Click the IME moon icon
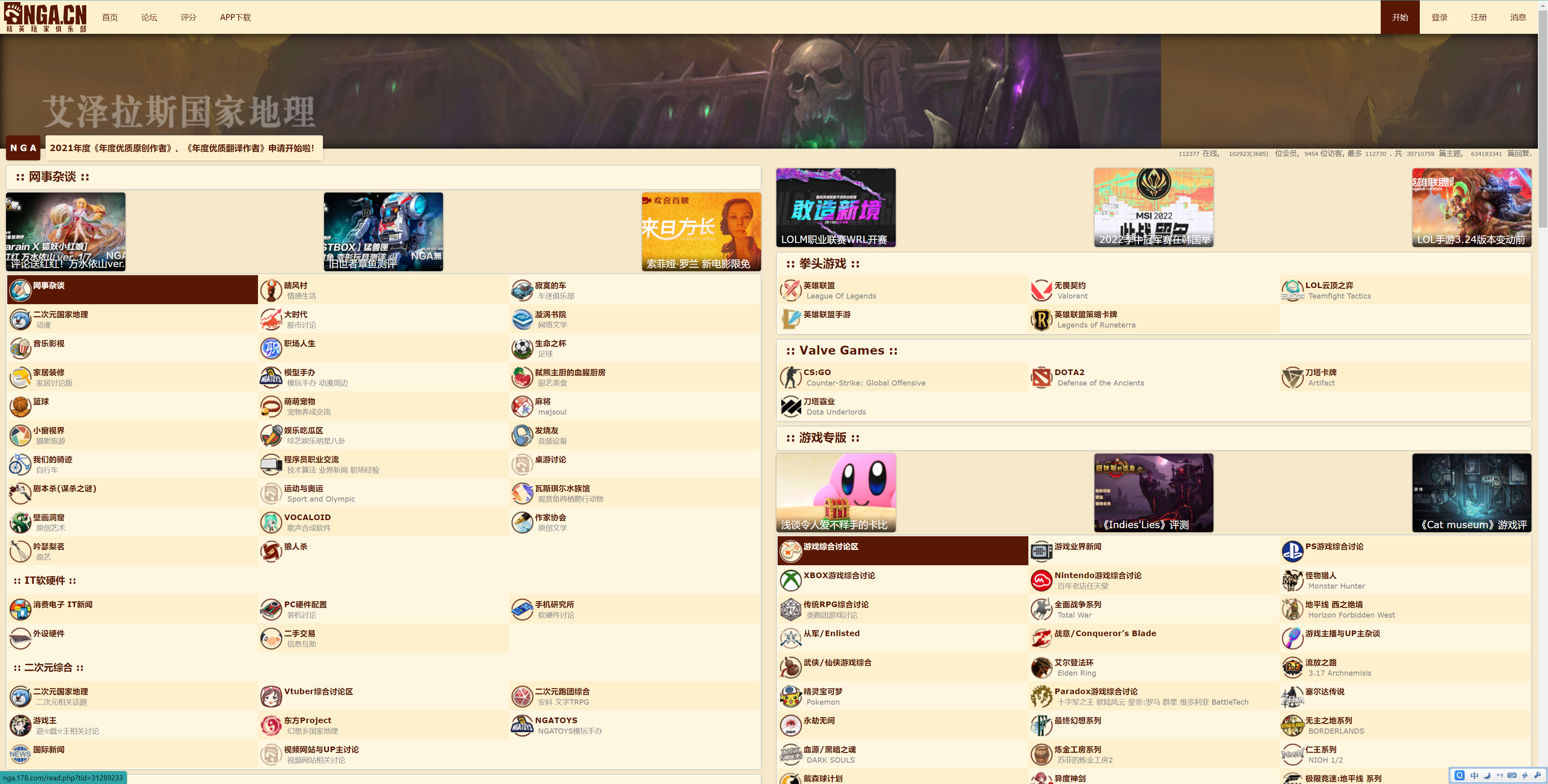This screenshot has width=1548, height=784. pyautogui.click(x=1487, y=775)
